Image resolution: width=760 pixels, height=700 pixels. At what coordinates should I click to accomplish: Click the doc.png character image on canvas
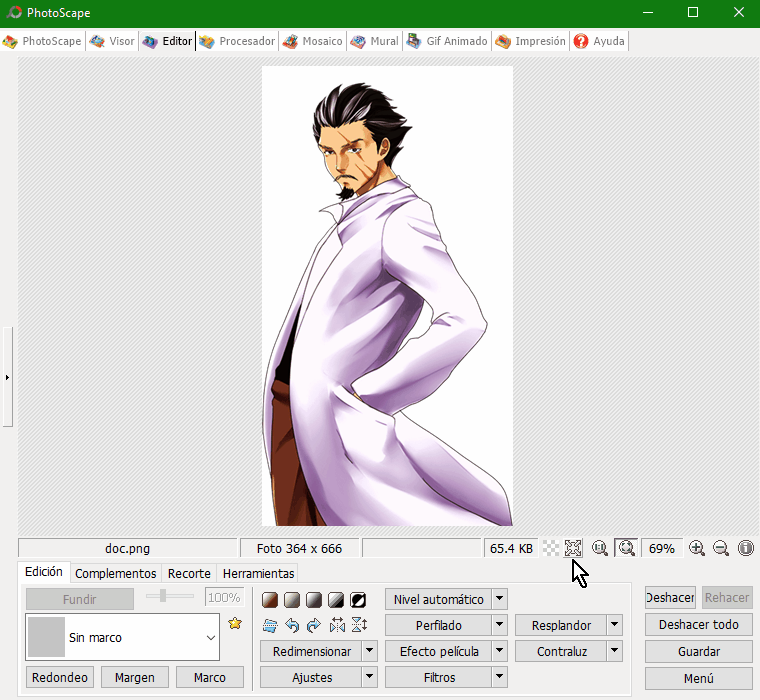[387, 296]
